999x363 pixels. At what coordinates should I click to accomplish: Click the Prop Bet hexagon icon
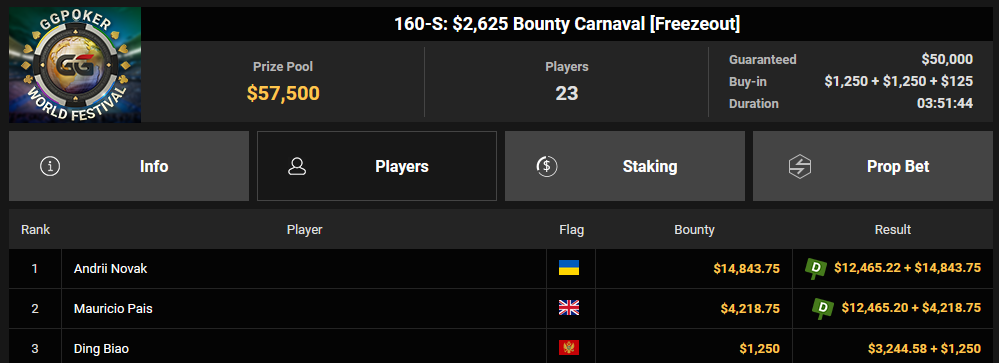click(798, 166)
